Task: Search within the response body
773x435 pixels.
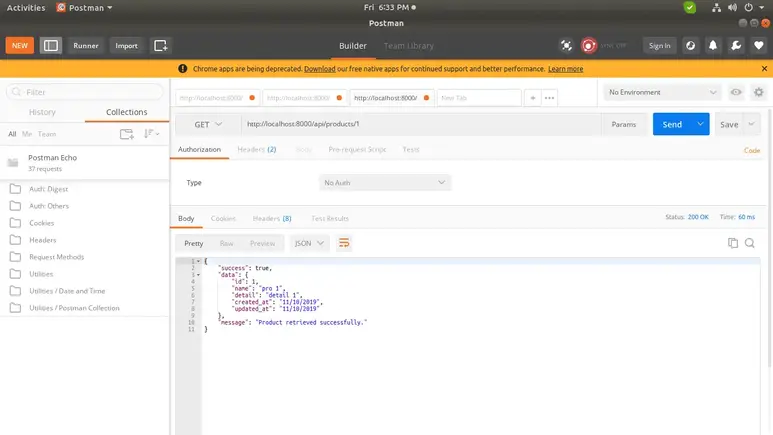Action: coord(750,243)
